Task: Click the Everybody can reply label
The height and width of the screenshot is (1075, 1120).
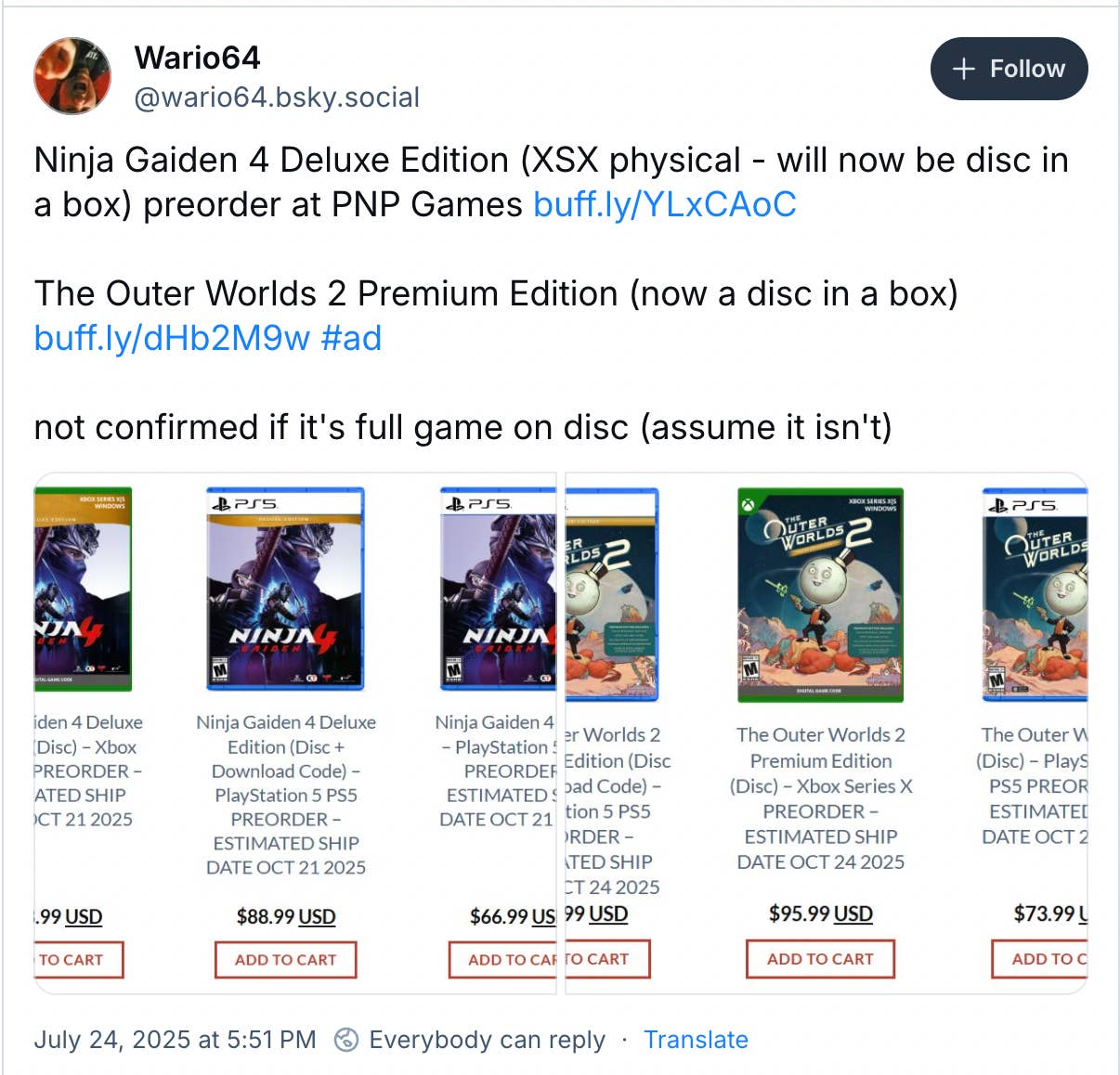Action: tap(487, 1040)
